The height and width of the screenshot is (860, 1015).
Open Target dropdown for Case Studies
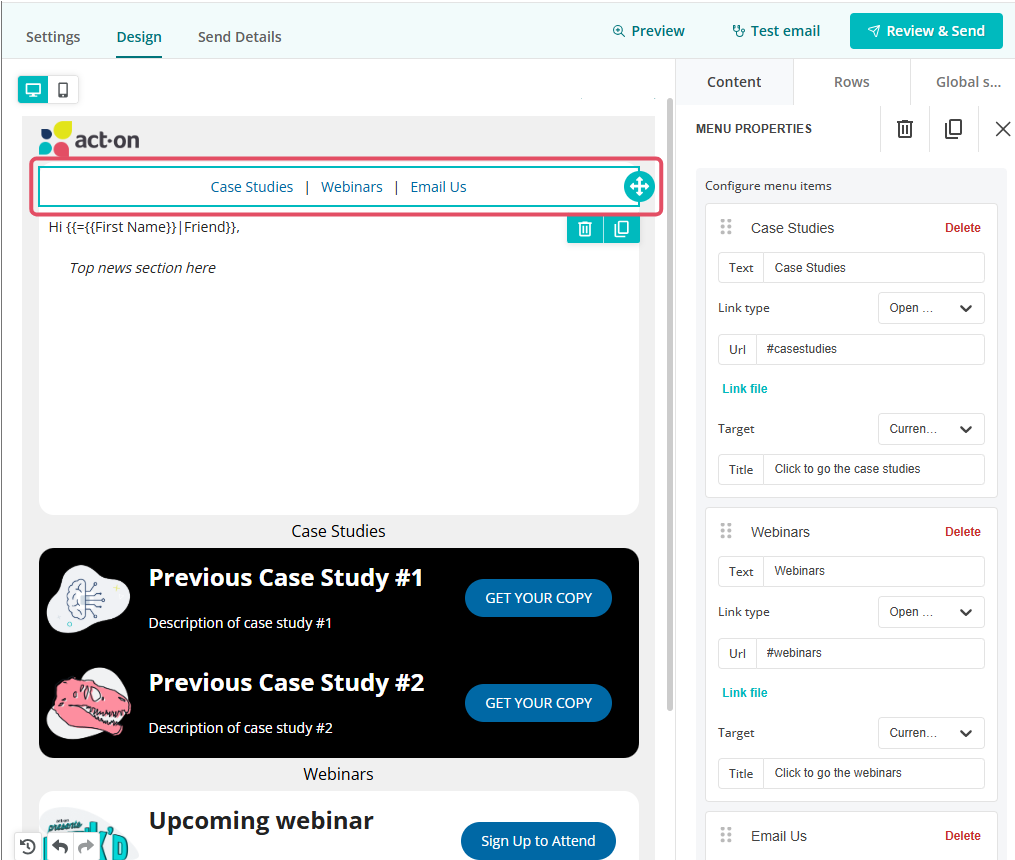tap(931, 429)
